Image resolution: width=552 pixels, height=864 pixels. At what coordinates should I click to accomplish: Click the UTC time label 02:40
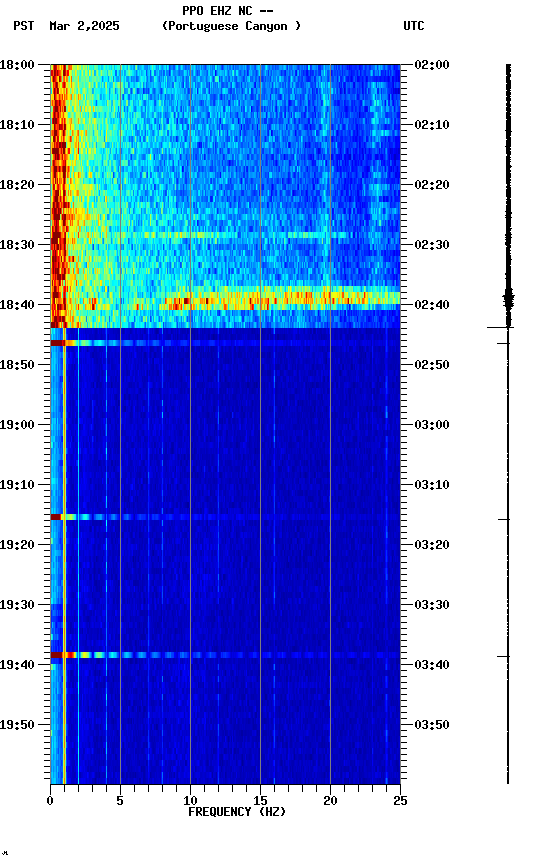tap(432, 305)
